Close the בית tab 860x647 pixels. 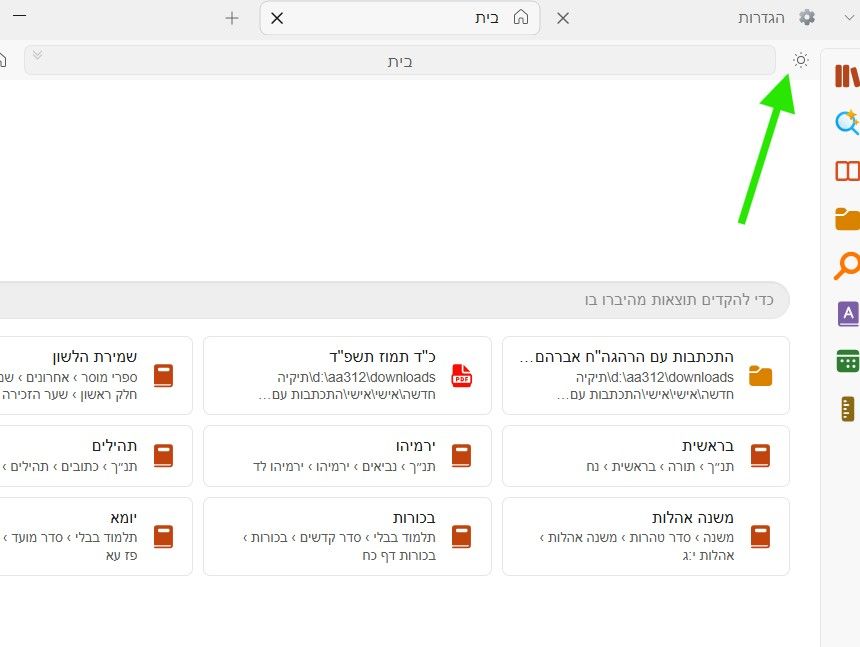click(x=277, y=19)
